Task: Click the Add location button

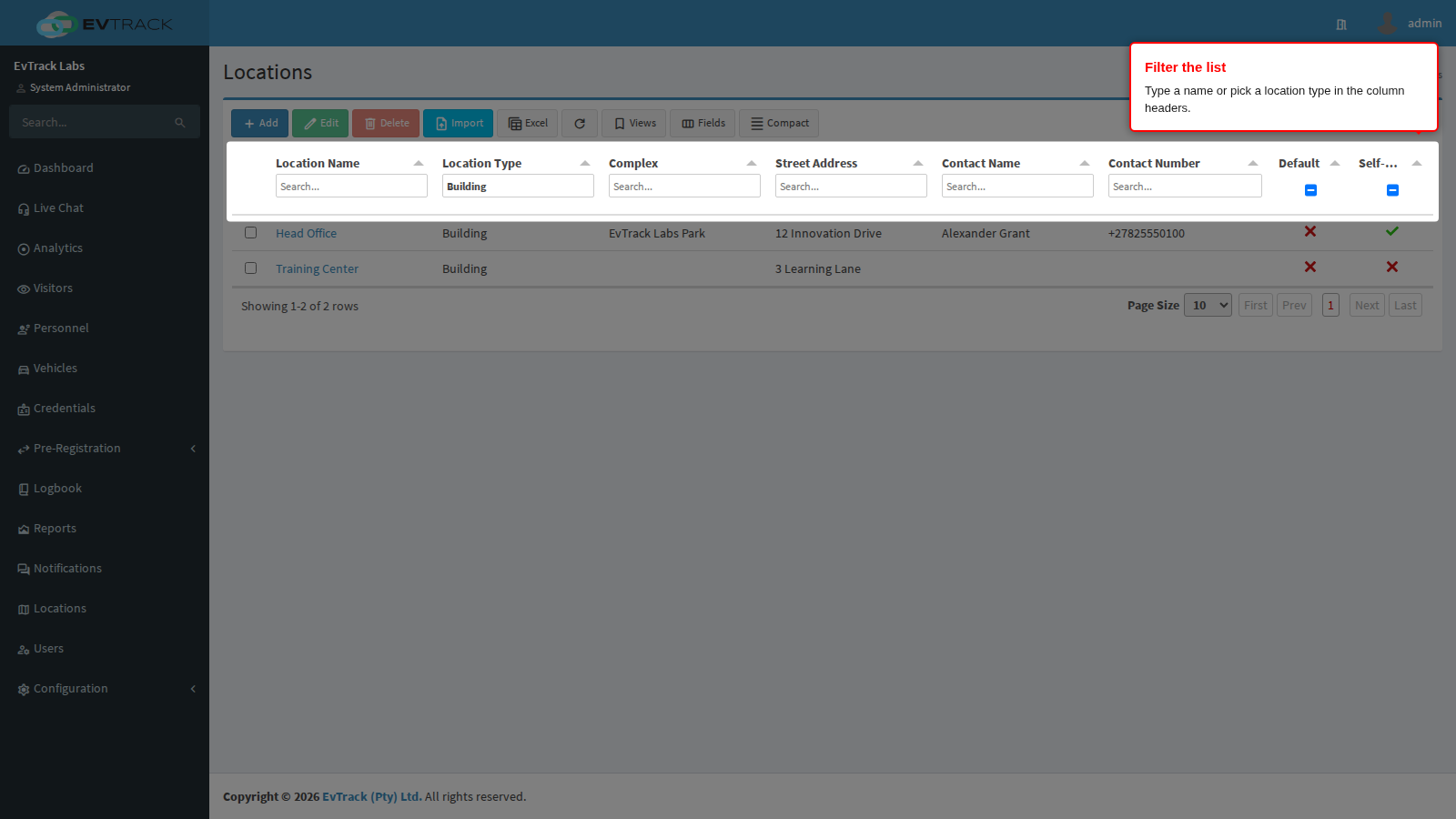Action: click(259, 124)
